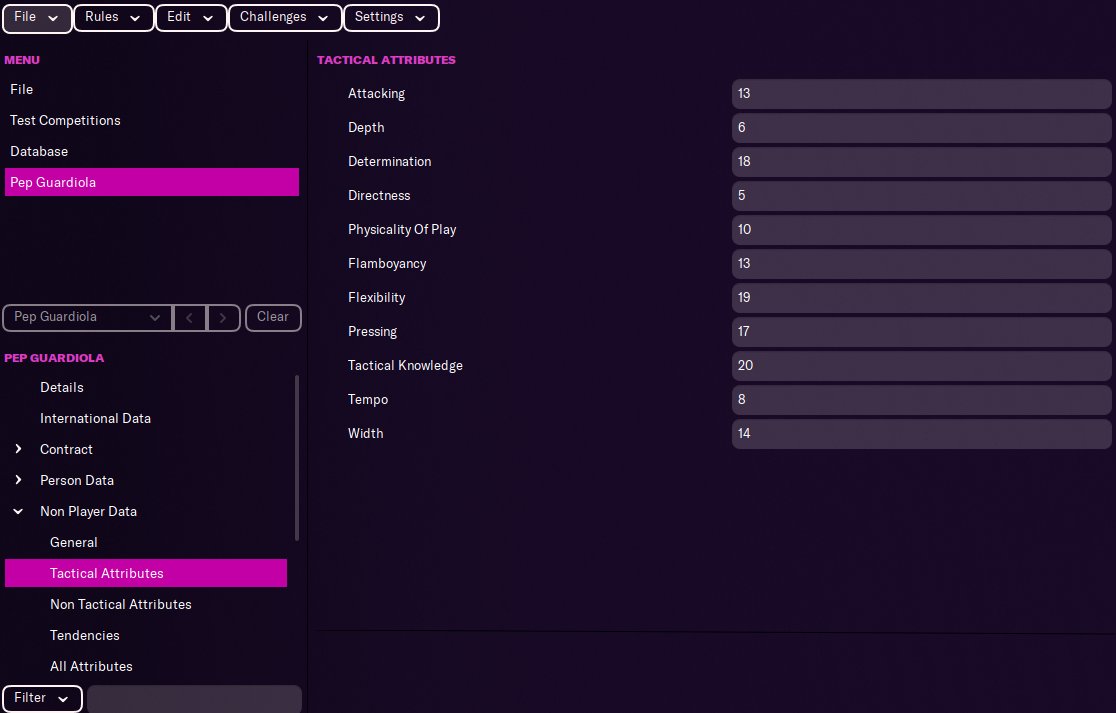Select the Person Data tree item
Viewport: 1116px width, 713px height.
[77, 480]
